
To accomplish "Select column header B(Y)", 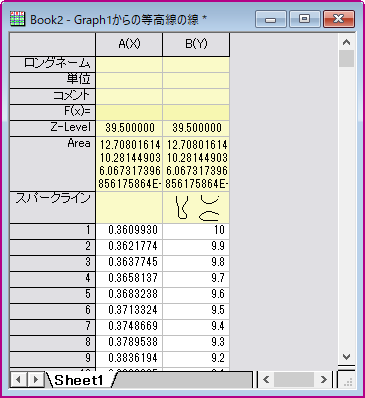I will point(196,44).
